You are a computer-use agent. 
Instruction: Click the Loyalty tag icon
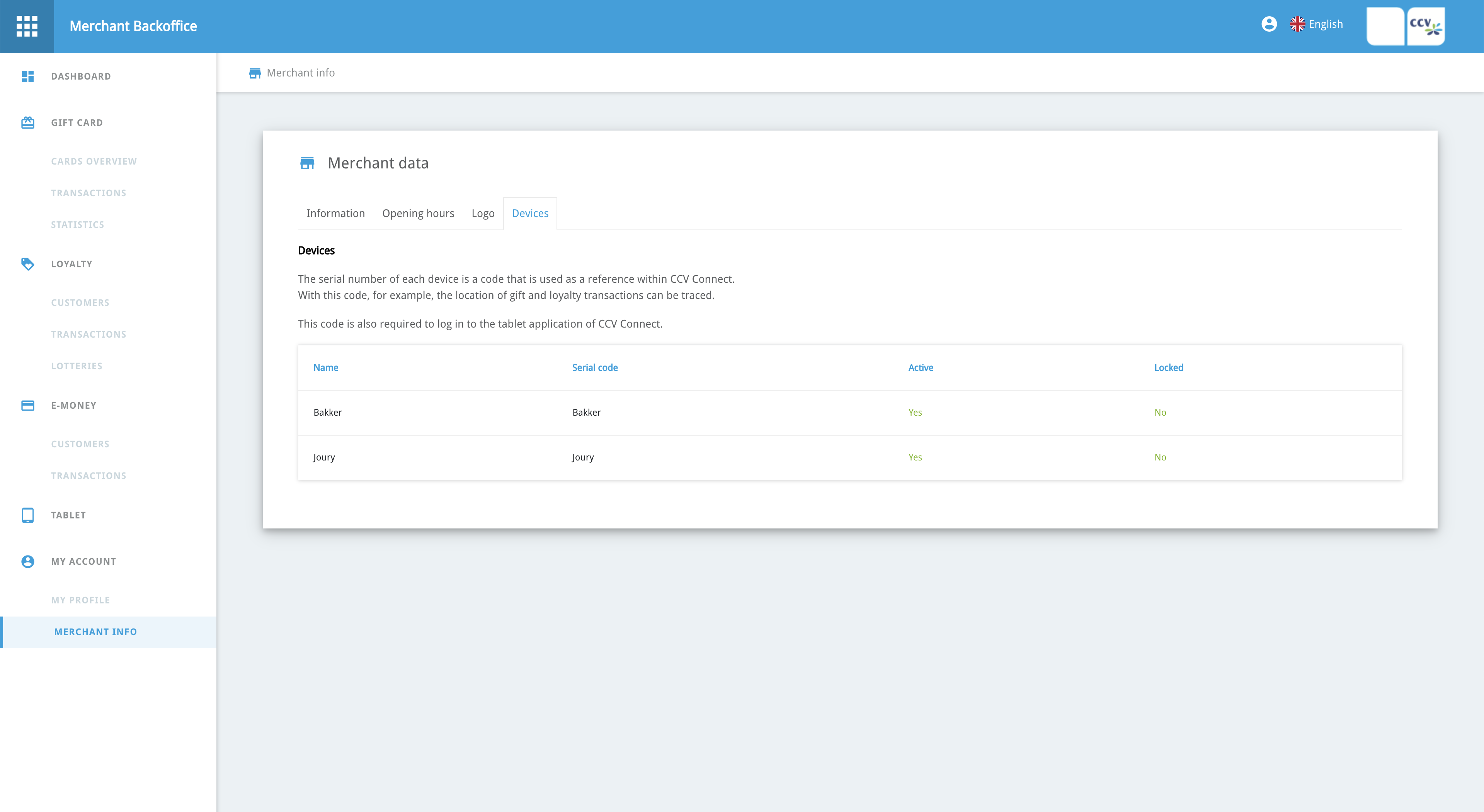(x=28, y=264)
